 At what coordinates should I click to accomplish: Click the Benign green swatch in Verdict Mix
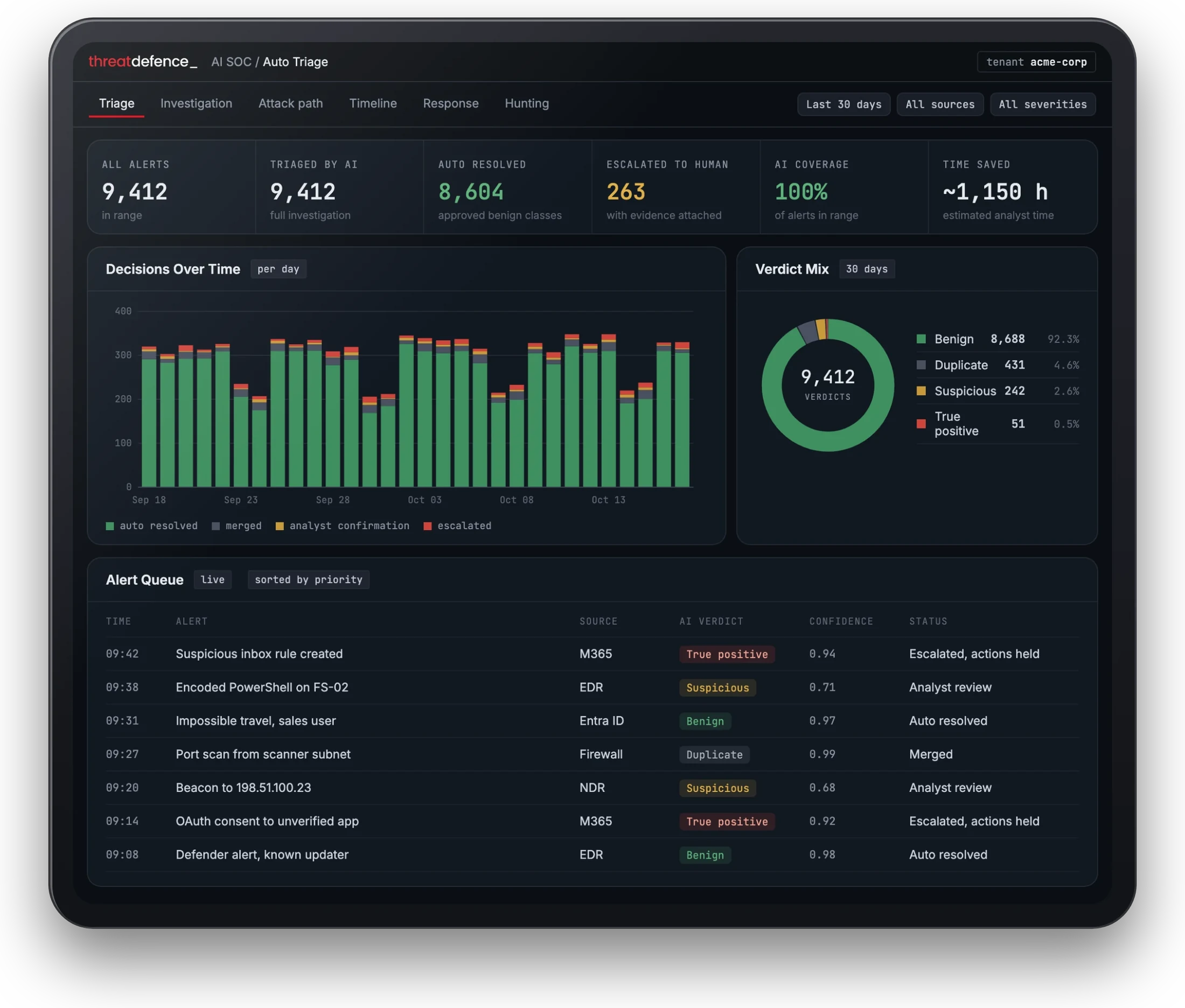click(x=921, y=339)
